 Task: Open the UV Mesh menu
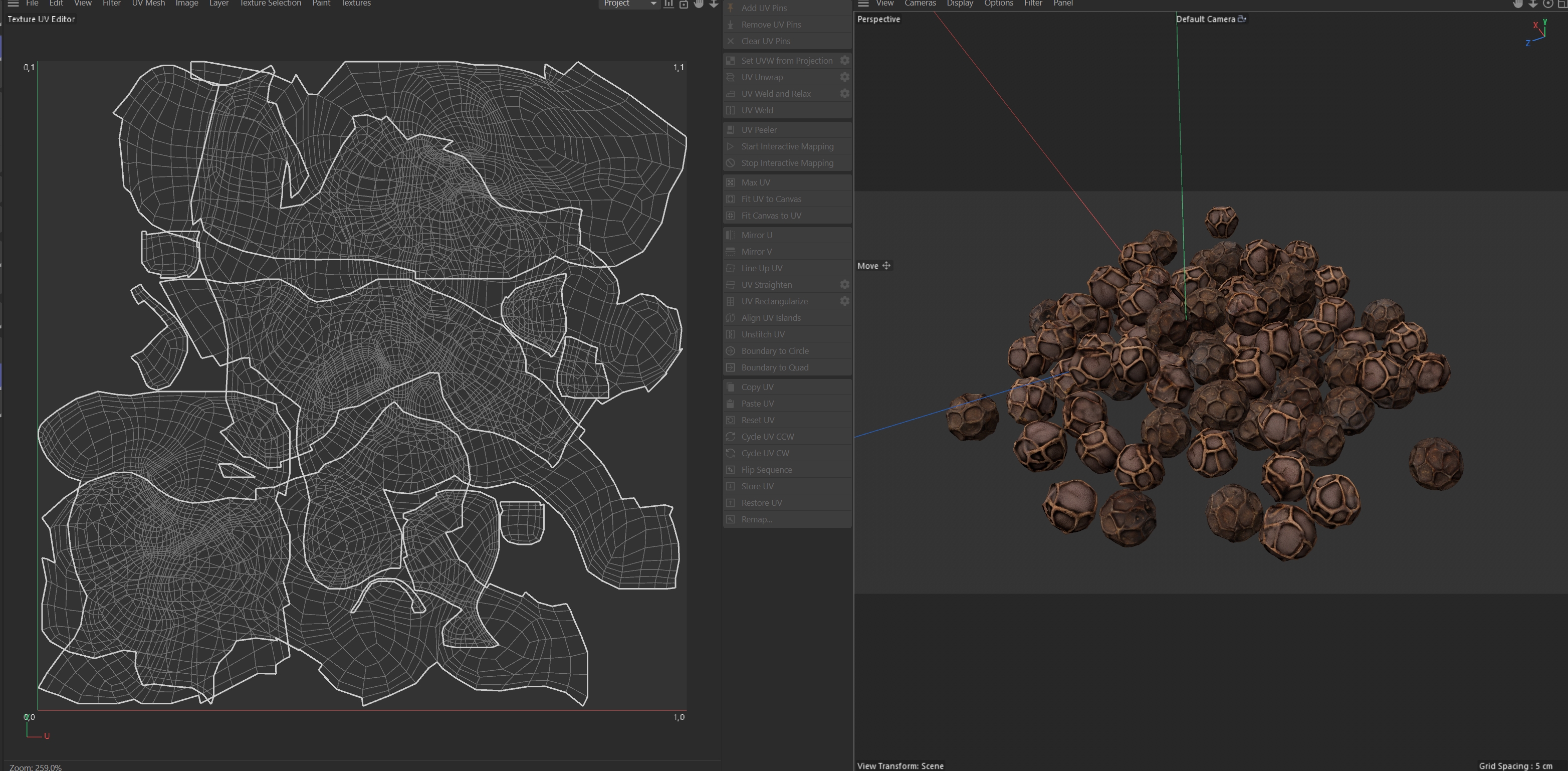pyautogui.click(x=148, y=4)
